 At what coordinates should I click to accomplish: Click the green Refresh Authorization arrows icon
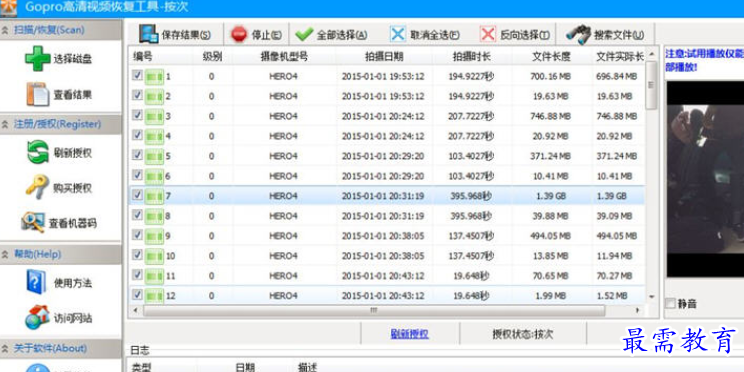(37, 152)
